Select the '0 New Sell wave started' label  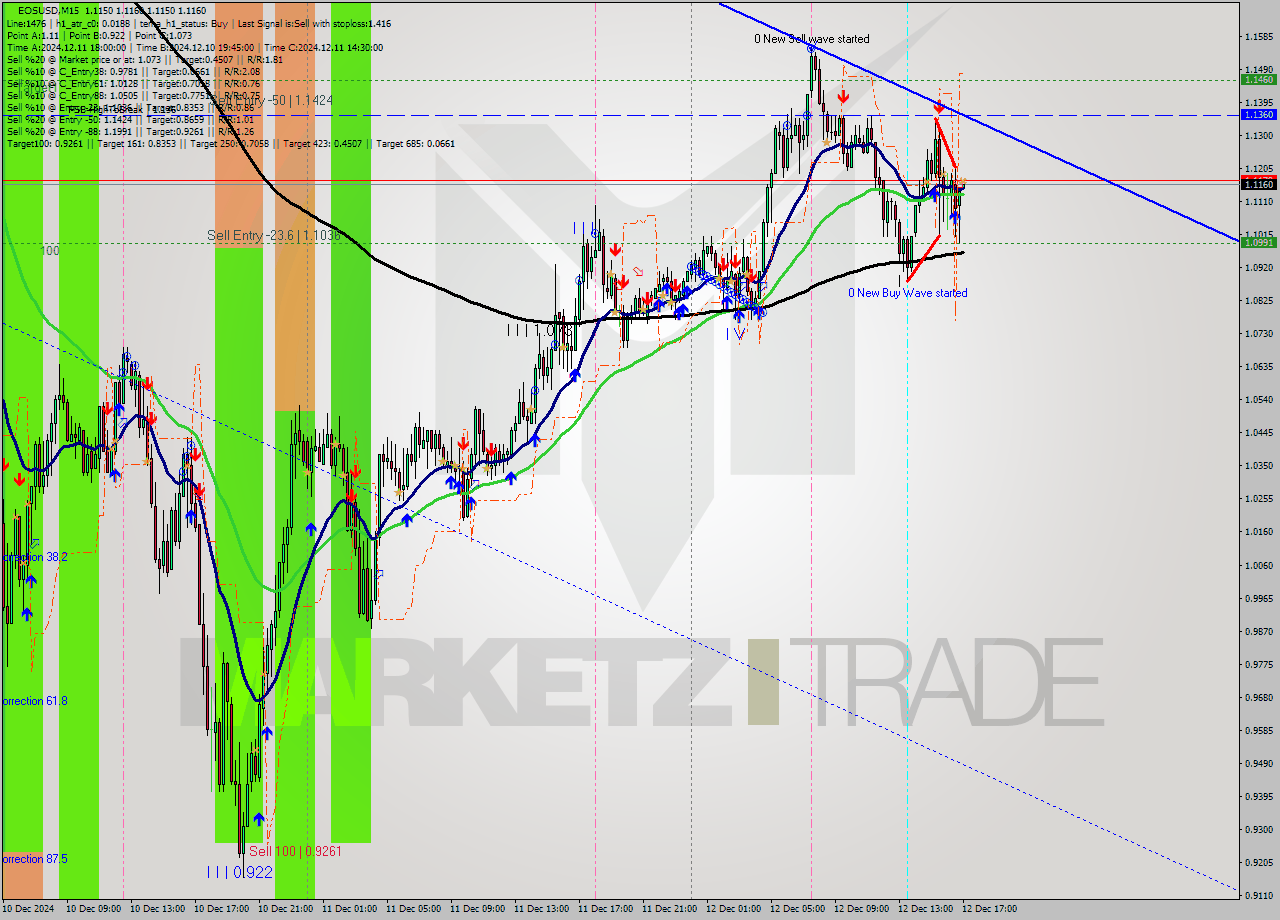[812, 39]
